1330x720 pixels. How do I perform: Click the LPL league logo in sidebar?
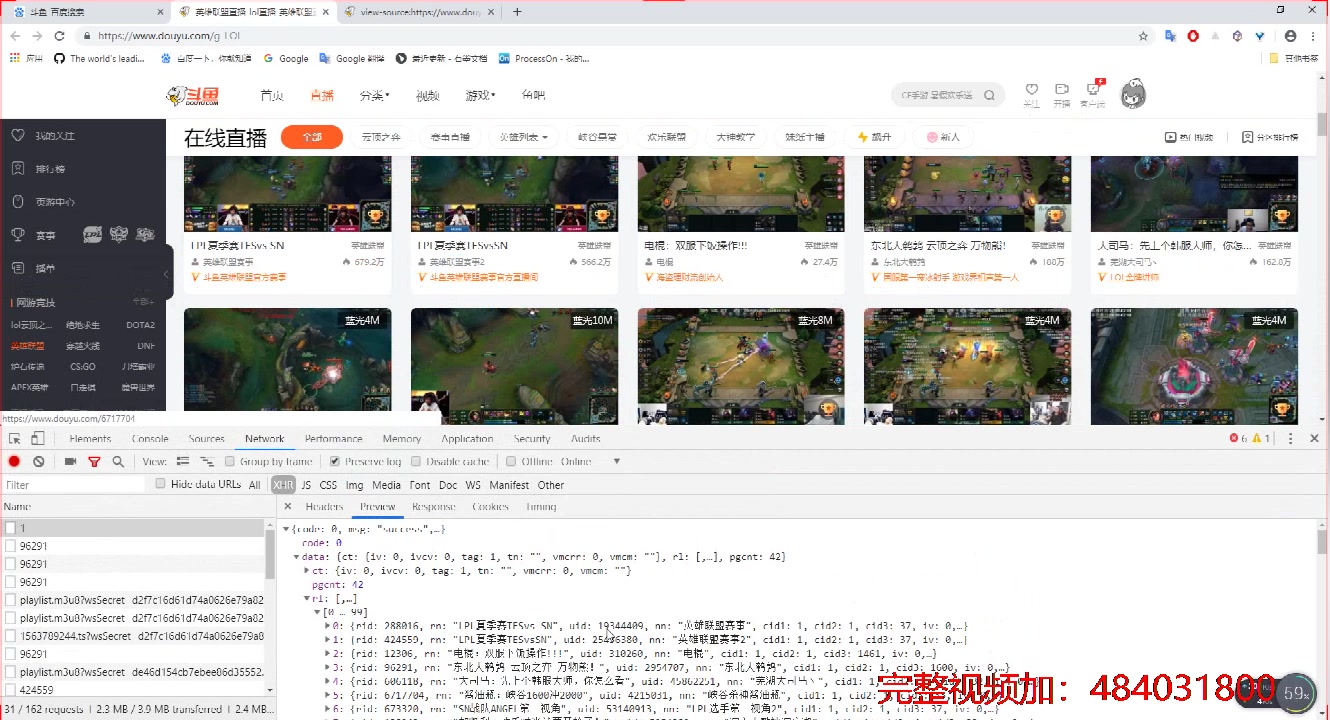tap(92, 235)
